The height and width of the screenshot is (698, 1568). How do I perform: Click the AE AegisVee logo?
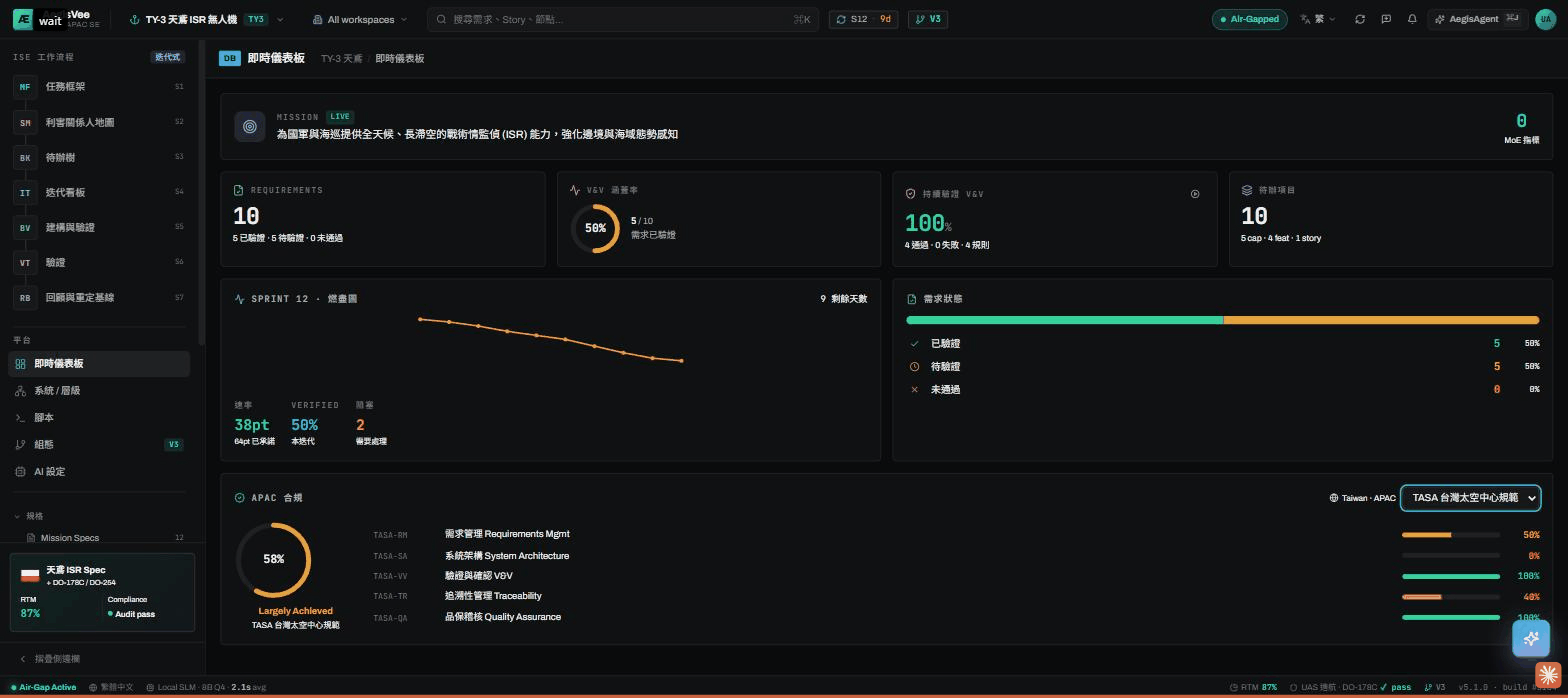(23, 19)
